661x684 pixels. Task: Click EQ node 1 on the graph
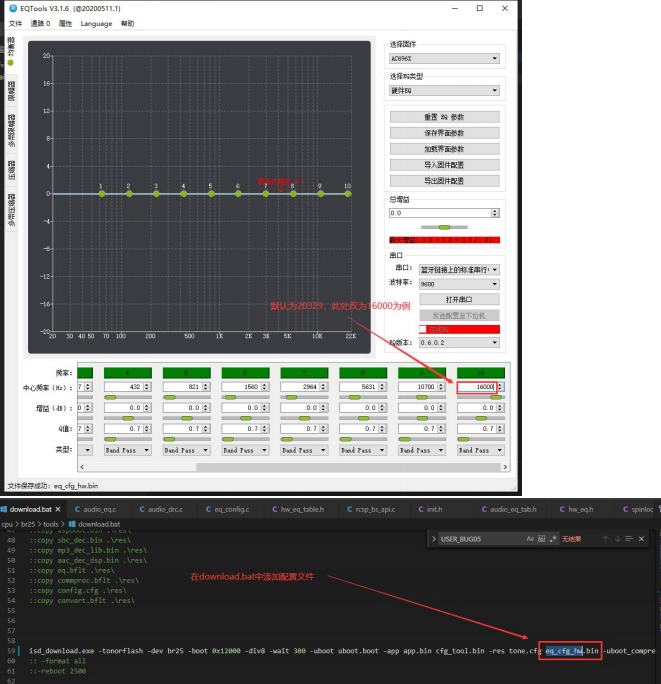tap(102, 194)
